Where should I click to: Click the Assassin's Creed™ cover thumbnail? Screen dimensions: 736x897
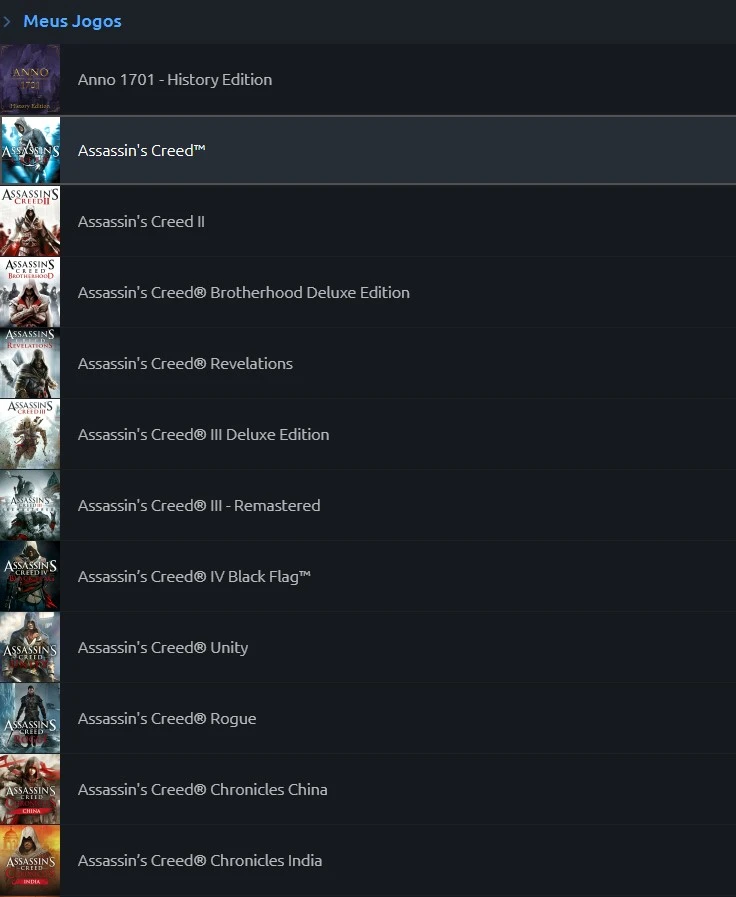tap(30, 150)
